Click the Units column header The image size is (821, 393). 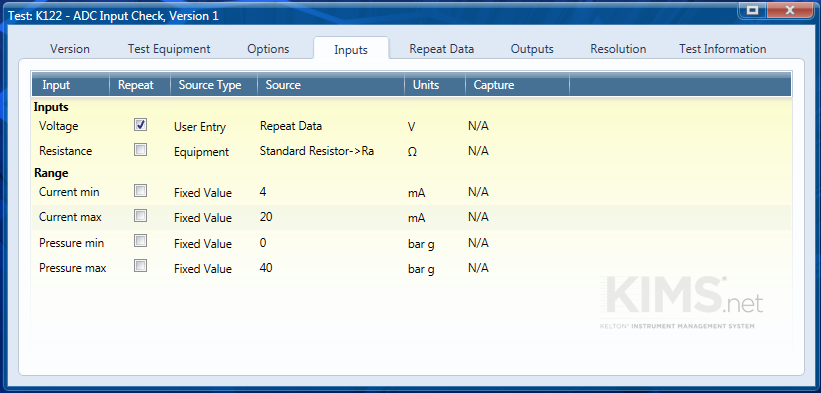pyautogui.click(x=435, y=85)
